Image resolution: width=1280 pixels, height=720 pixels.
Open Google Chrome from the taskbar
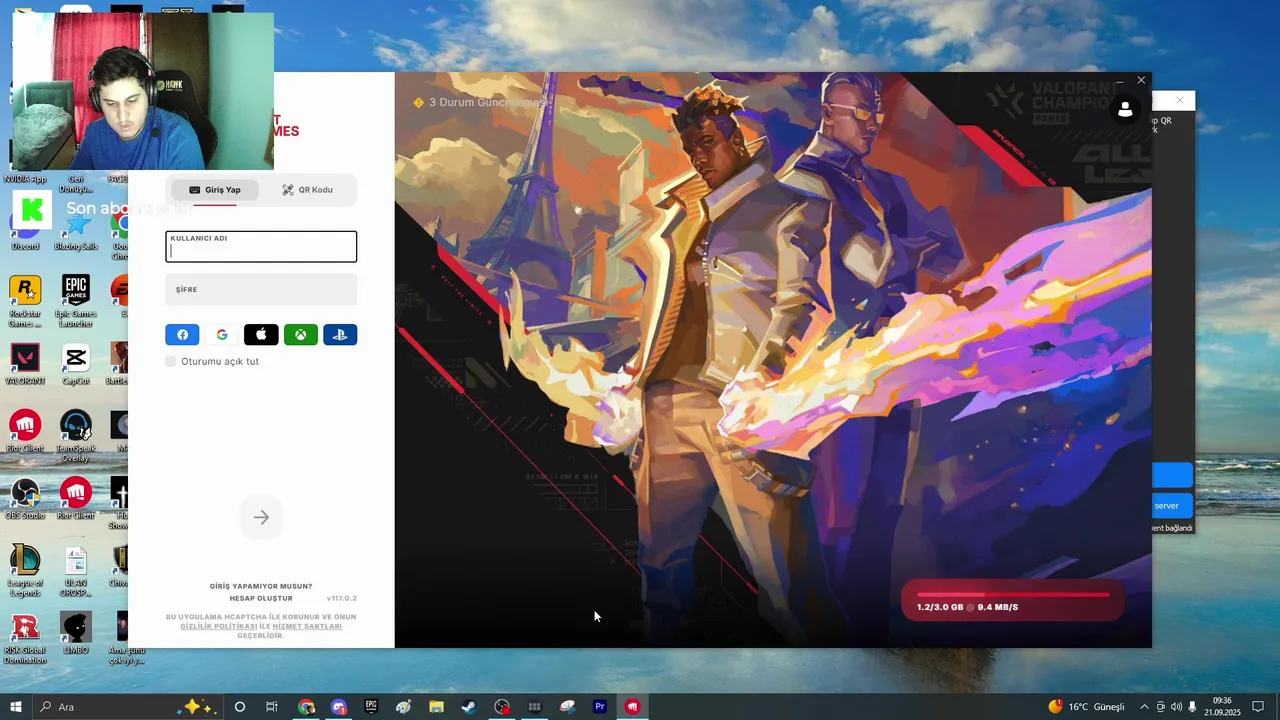click(x=306, y=707)
